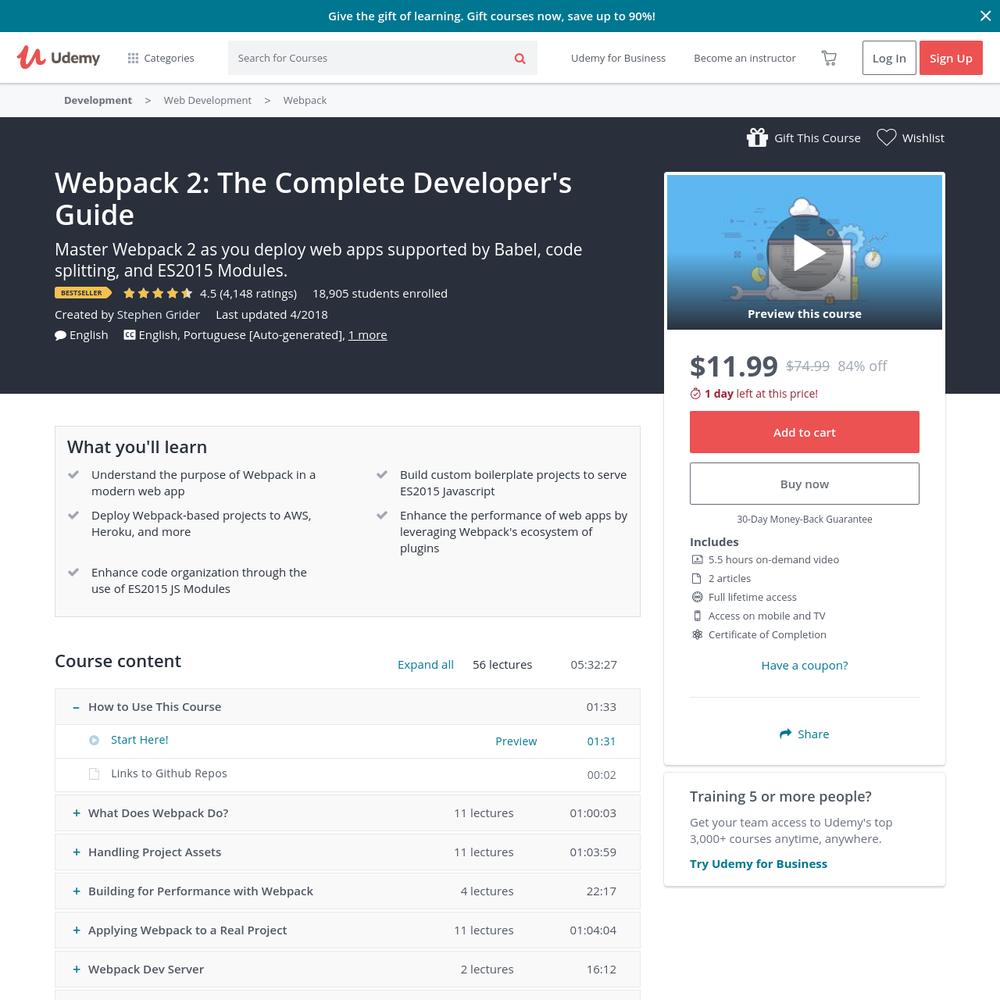This screenshot has height=1000, width=1000.
Task: Click the checkmark beside Deploy Webpack-based projects
Action: 73,515
